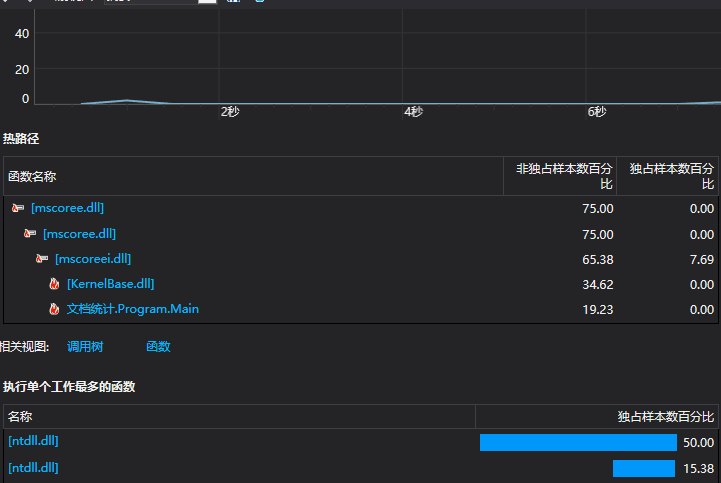Sort by the 函数名称 column header
Viewport: 721px width, 483px height.
click(x=32, y=176)
